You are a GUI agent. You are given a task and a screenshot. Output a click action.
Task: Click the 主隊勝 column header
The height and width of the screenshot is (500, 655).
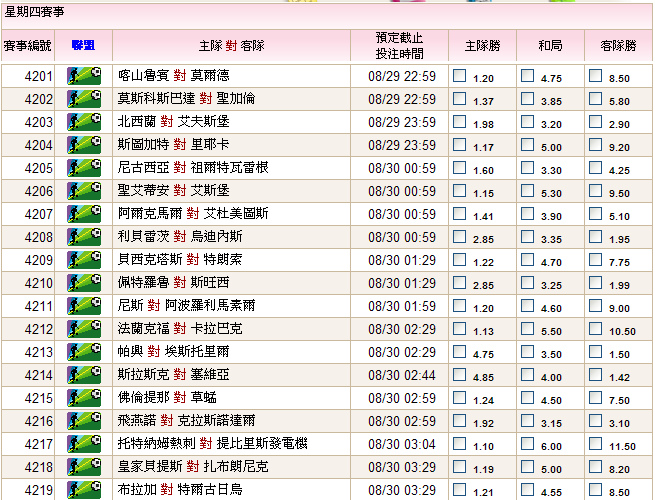tap(482, 46)
